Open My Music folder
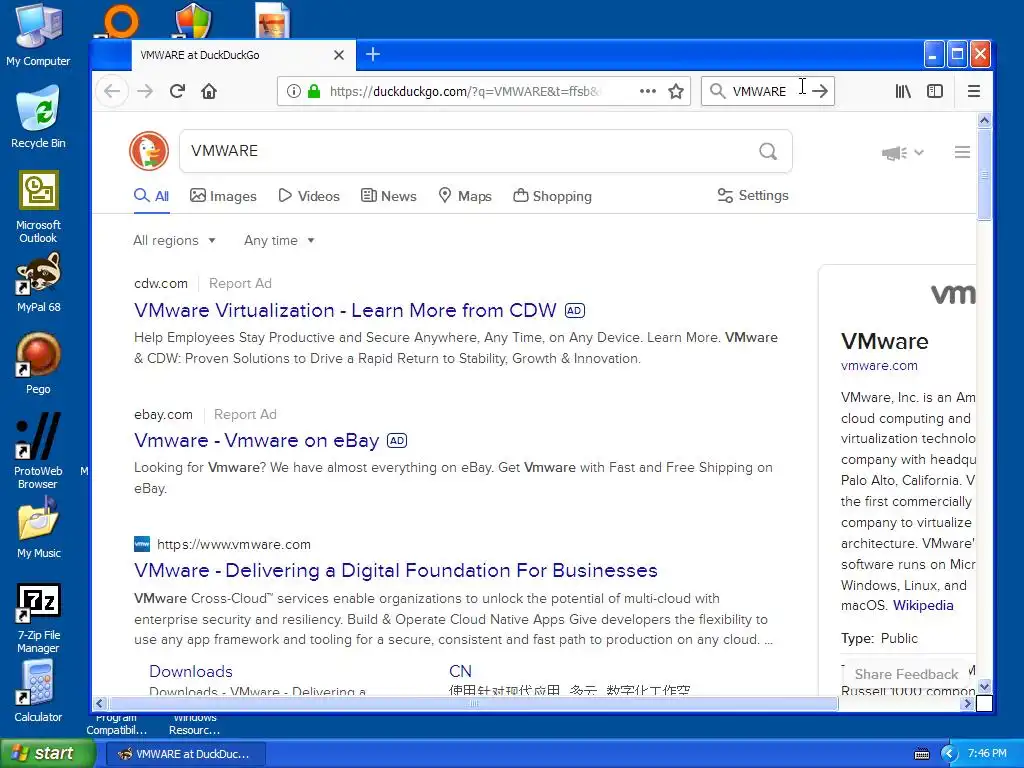 tap(38, 528)
